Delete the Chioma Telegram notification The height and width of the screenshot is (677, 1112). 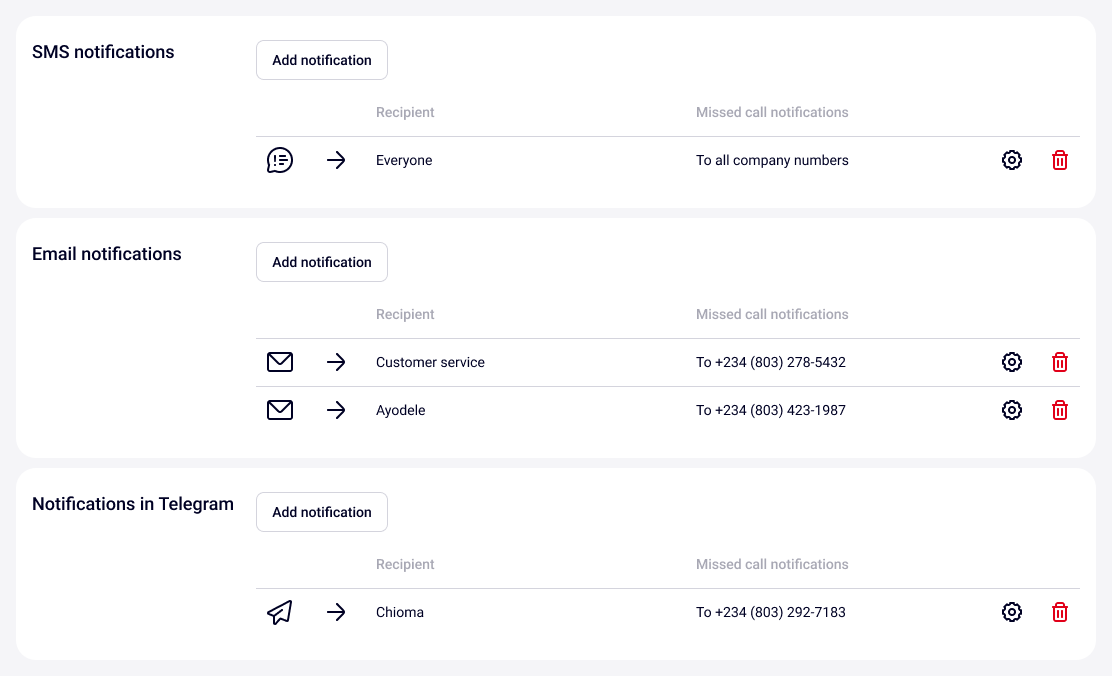(x=1060, y=612)
